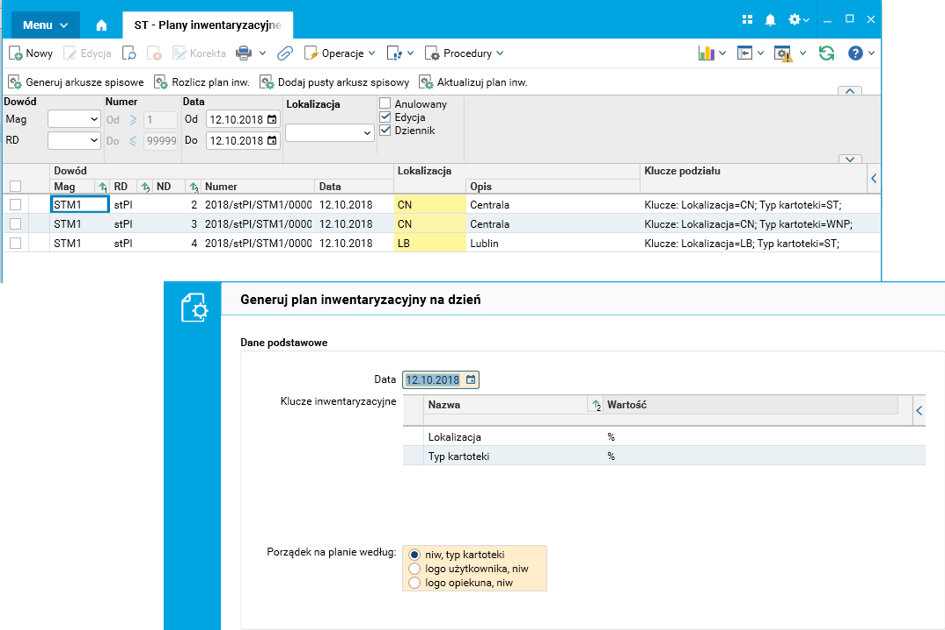
Task: Expand the printer dropdown arrow
Action: [x=263, y=53]
